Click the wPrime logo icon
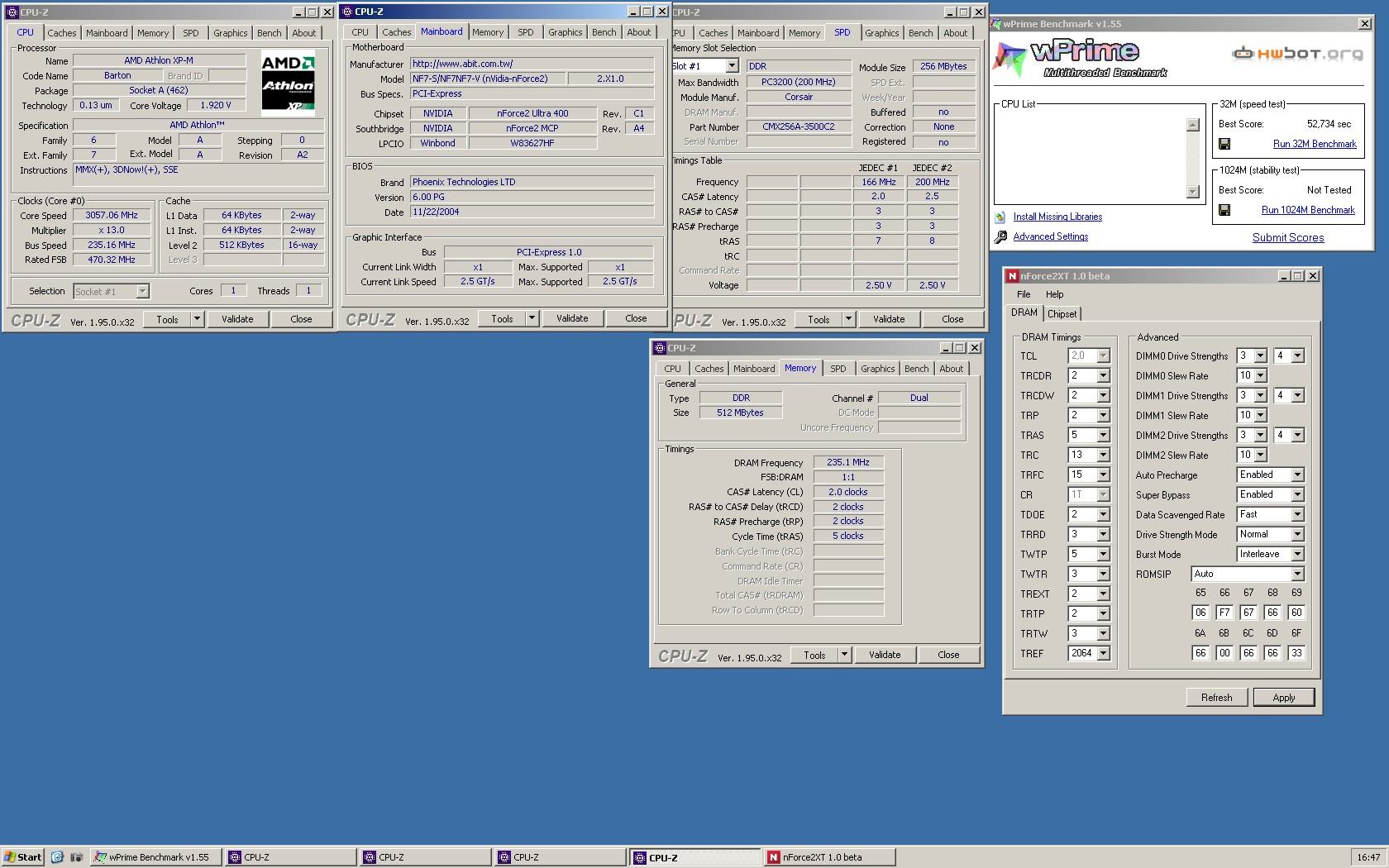1389x868 pixels. pos(1009,58)
